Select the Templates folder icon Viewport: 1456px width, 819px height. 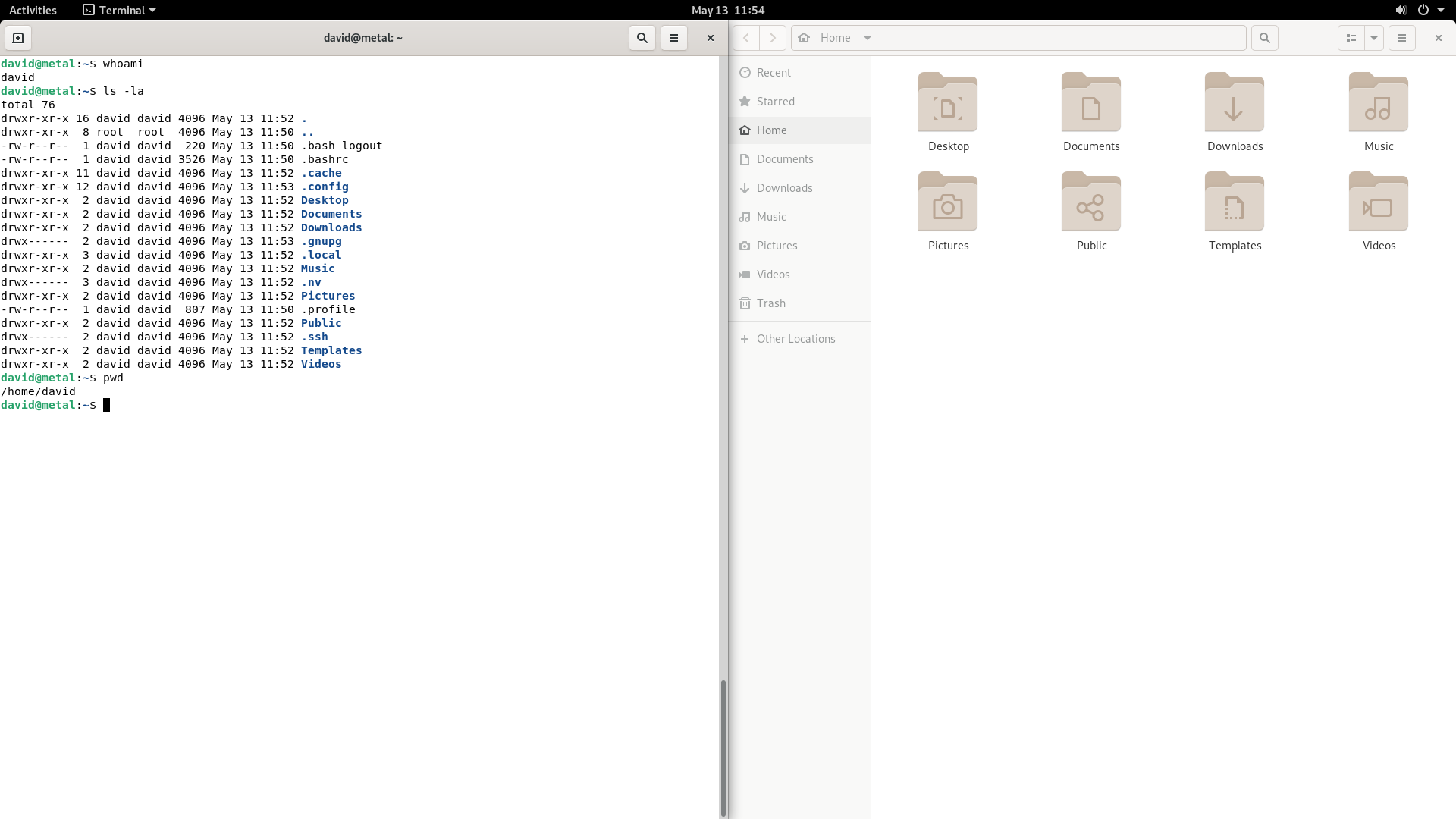(x=1235, y=202)
